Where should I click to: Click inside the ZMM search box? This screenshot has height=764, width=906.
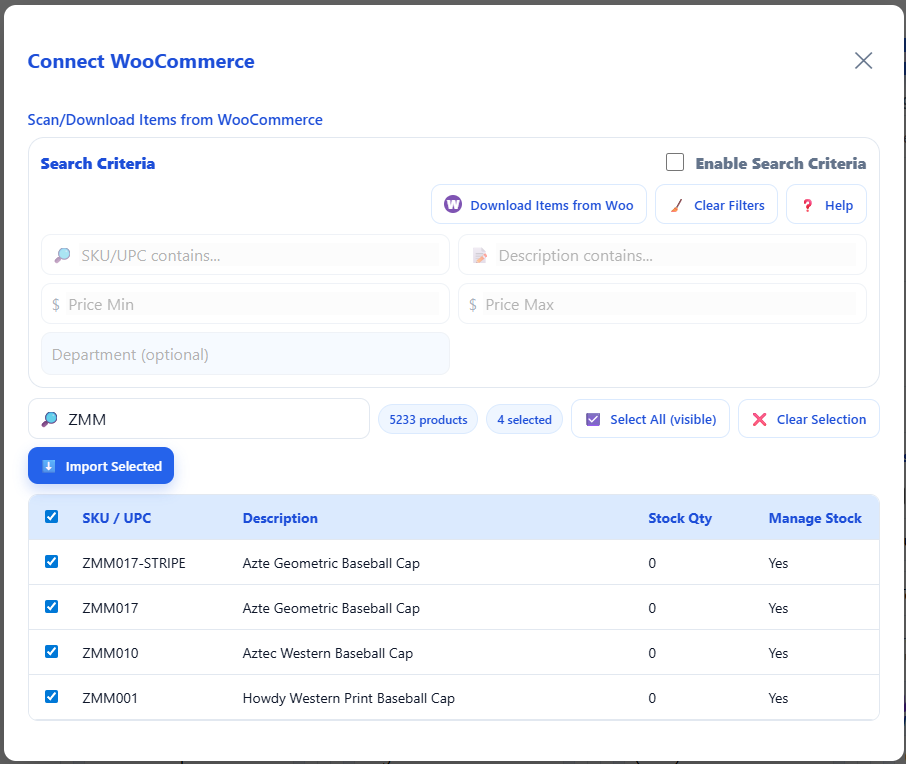coord(198,418)
